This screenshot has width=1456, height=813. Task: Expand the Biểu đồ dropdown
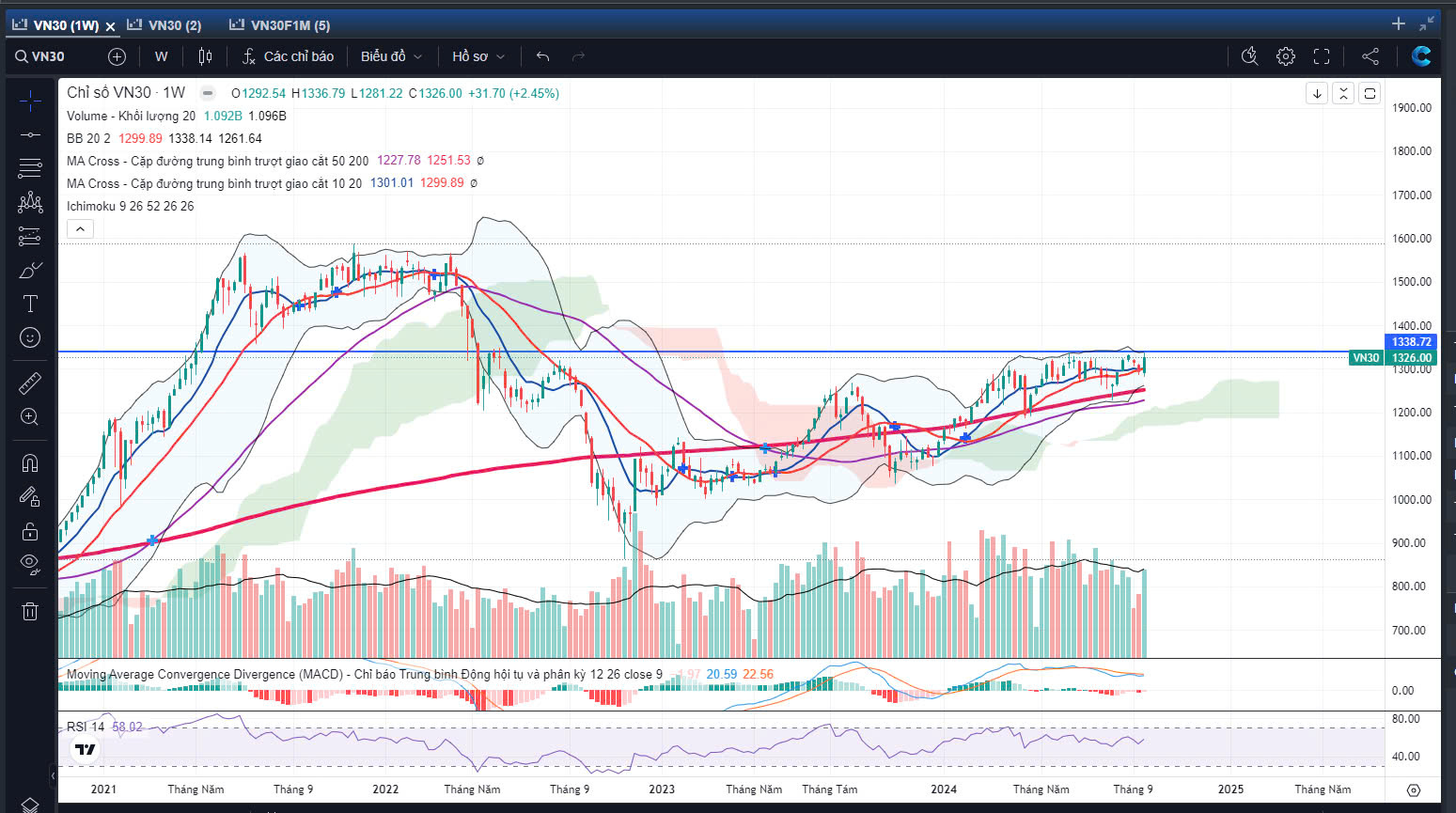pos(391,56)
